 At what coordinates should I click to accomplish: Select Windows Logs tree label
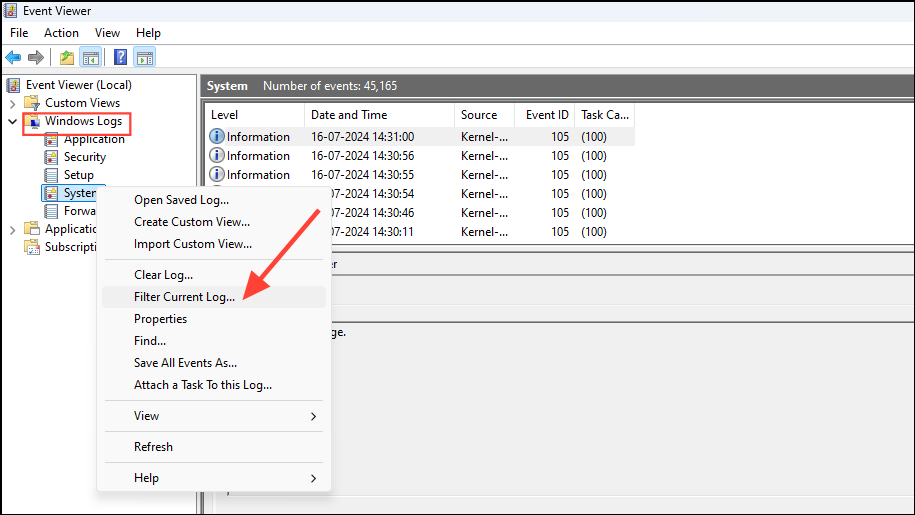(83, 121)
